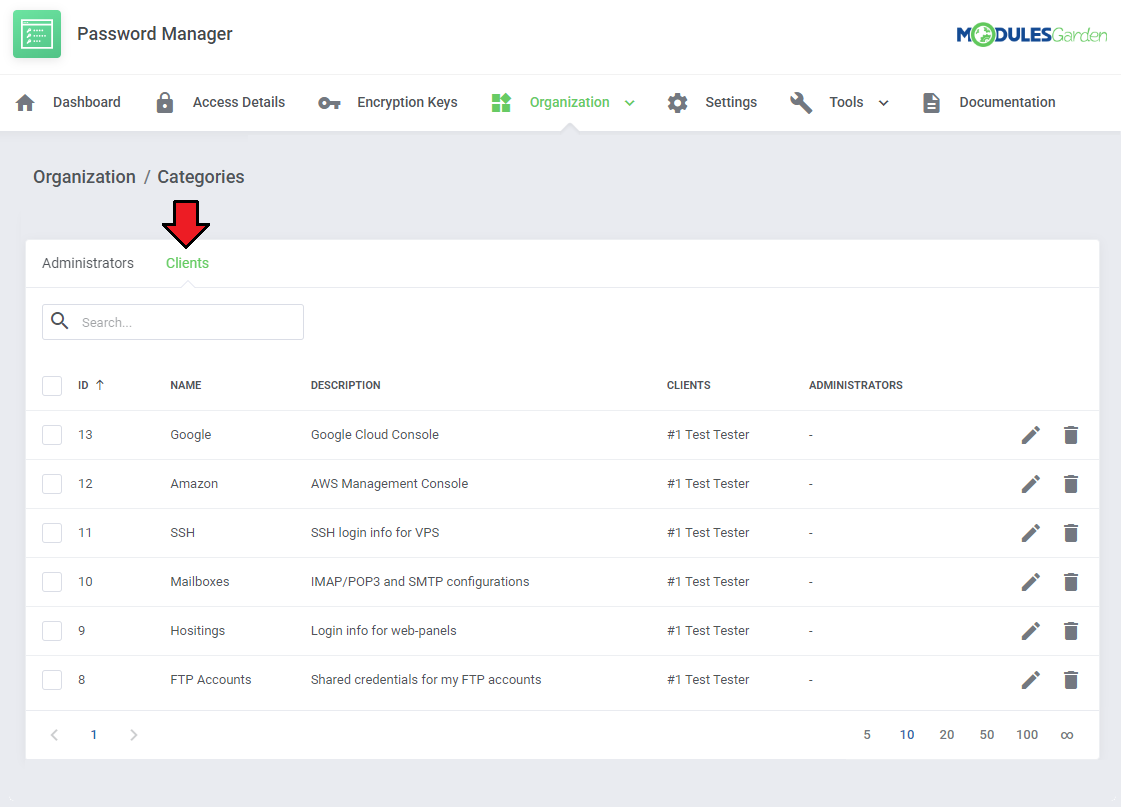Click the Password Manager app logo icon
The width and height of the screenshot is (1121, 807).
coord(37,34)
